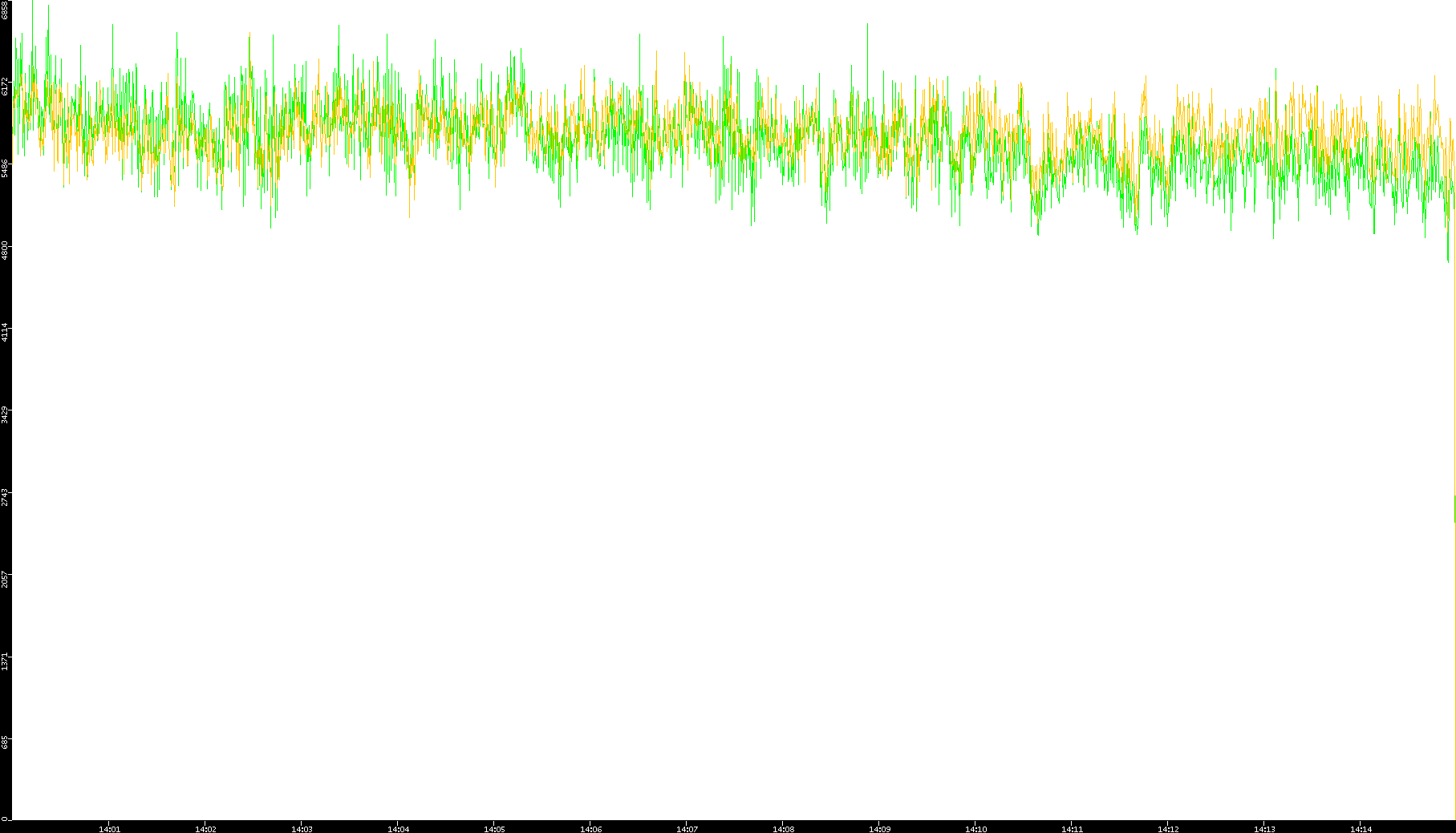The image size is (1456, 833).
Task: Select the 4114 vertical axis label
Action: coord(6,332)
